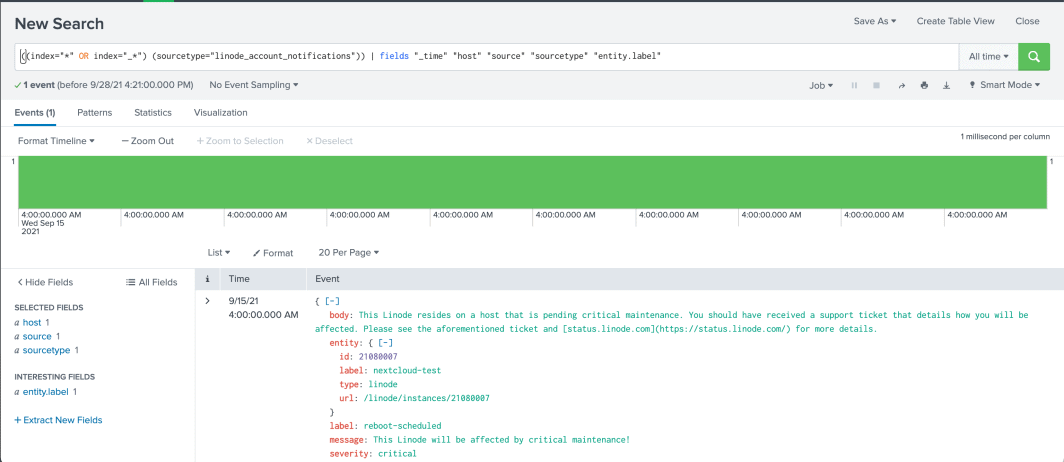The height and width of the screenshot is (462, 1064).
Task: Collapse the top-level JSON event with [-]
Action: click(332, 302)
